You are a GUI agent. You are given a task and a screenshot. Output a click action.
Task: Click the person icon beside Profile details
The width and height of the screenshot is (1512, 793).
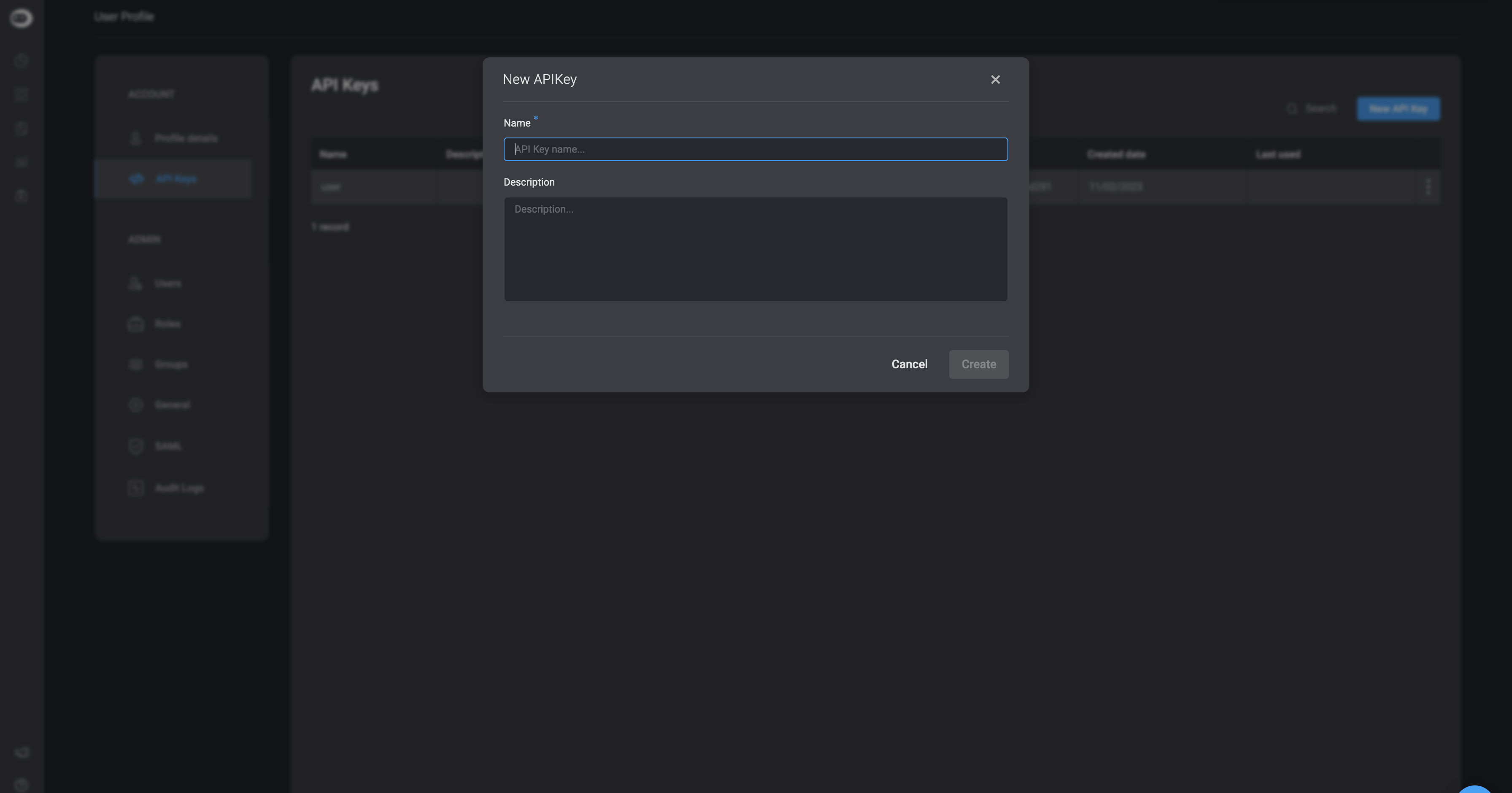pos(135,138)
